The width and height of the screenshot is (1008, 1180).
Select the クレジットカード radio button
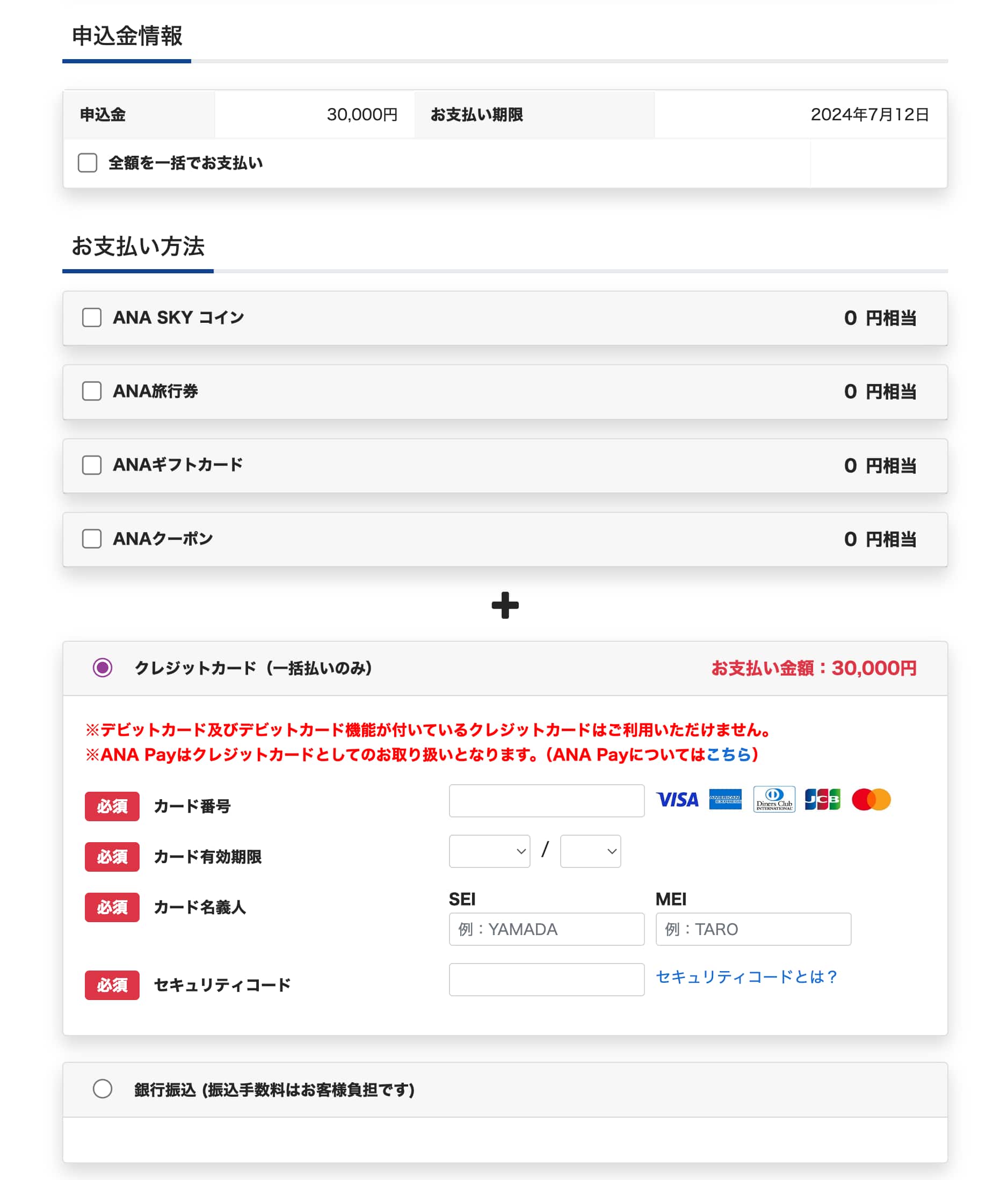[103, 668]
